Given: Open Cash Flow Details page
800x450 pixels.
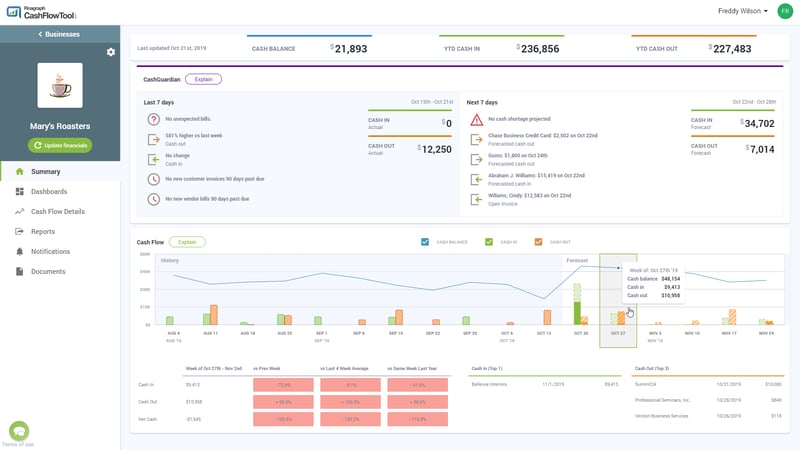Looking at the screenshot, I should coord(60,211).
